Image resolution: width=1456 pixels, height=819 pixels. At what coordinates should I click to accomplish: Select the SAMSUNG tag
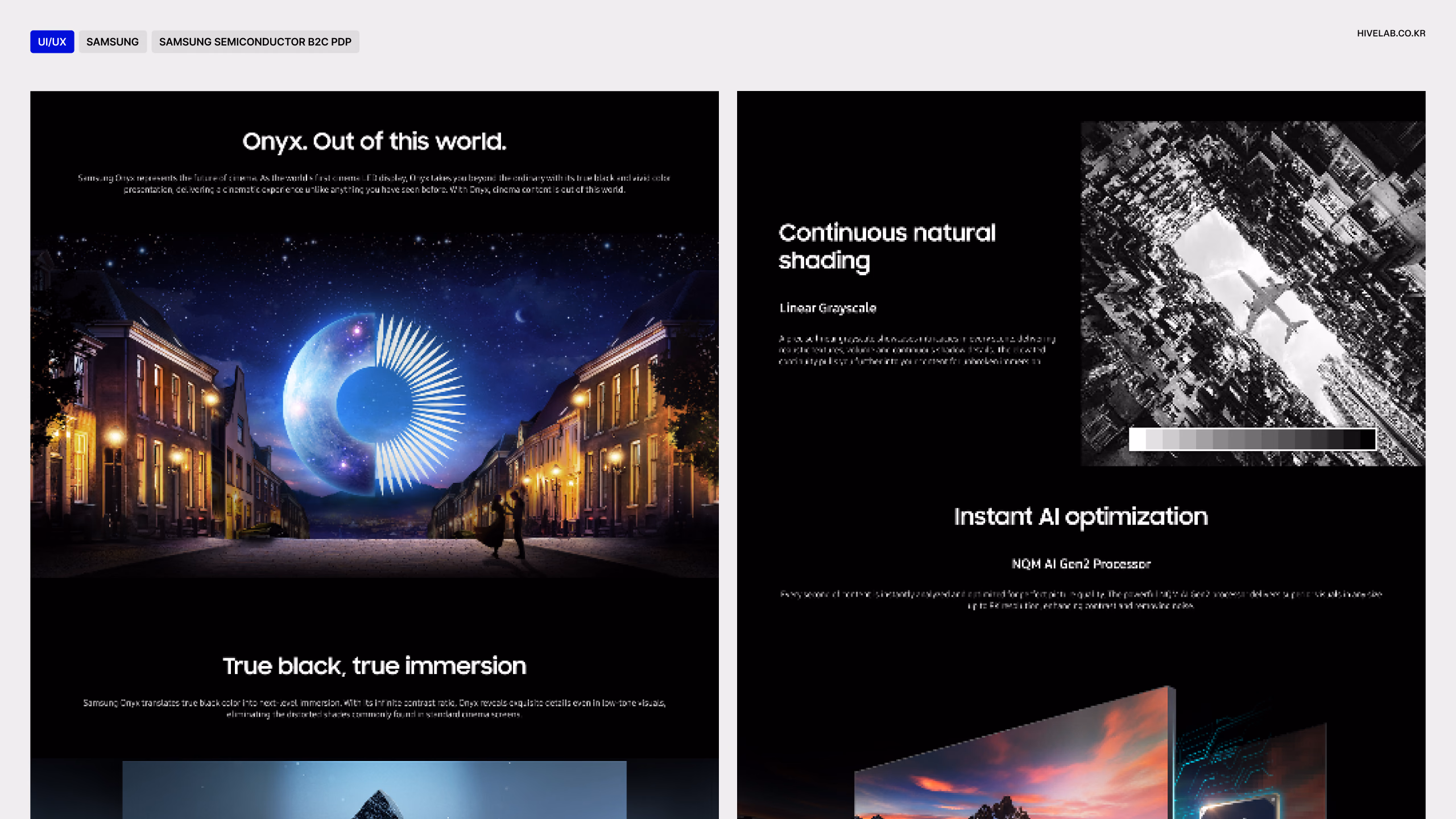click(113, 42)
